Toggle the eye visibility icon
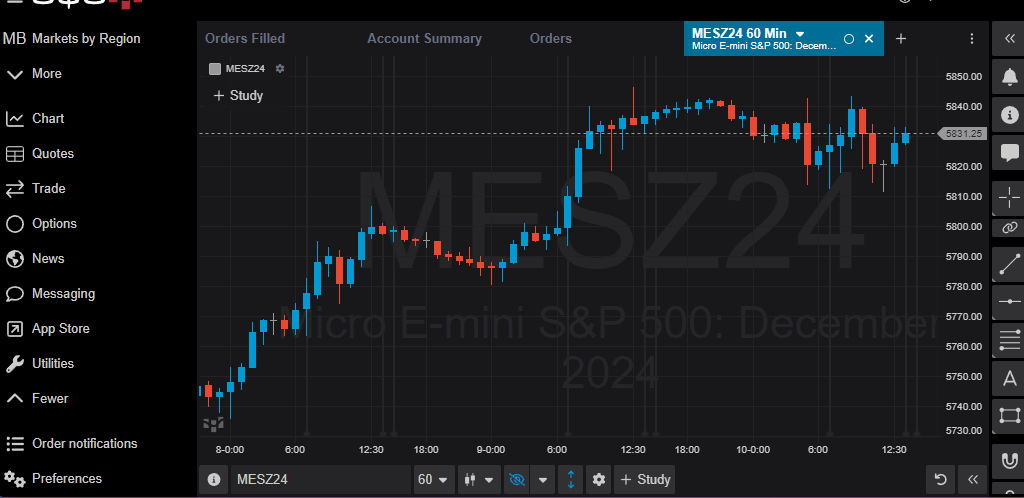 517,480
